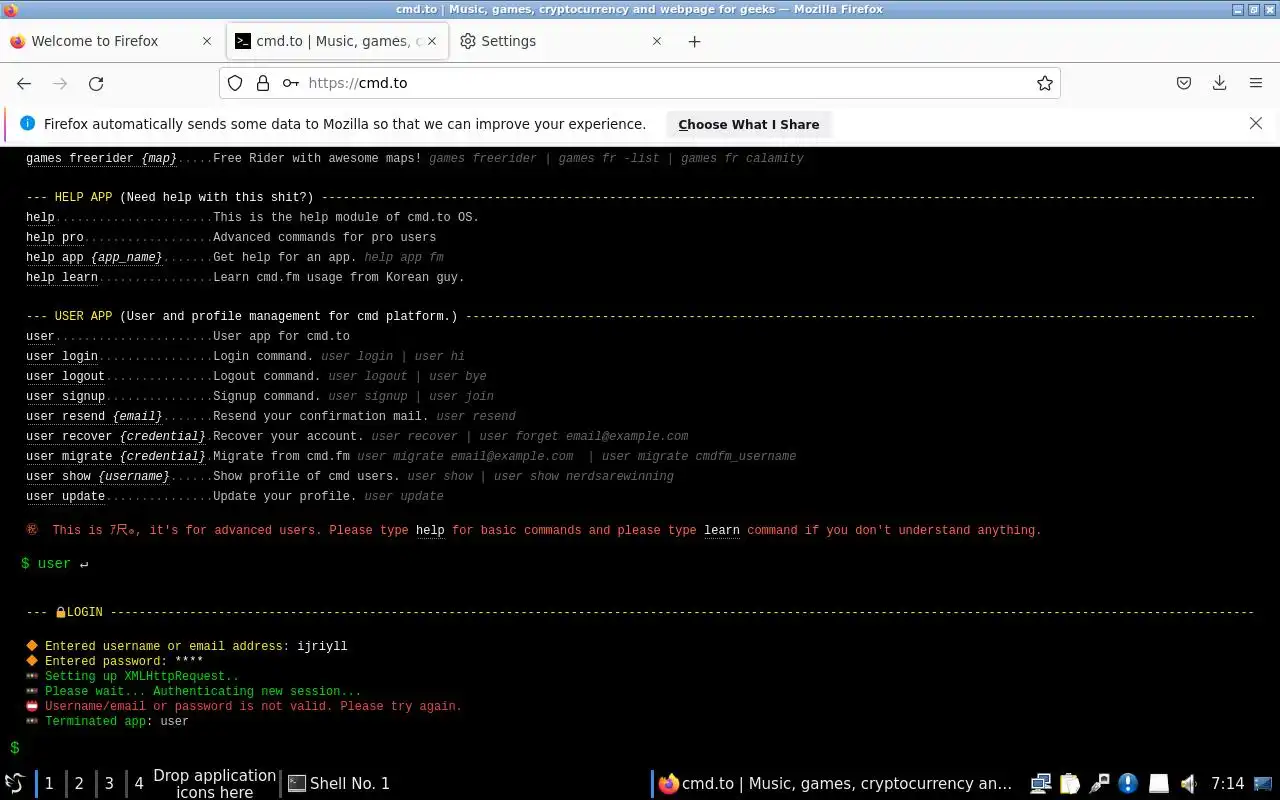Screen dimensions: 1280x800
Task: Bookmark this page with the star icon
Action: 1045,83
